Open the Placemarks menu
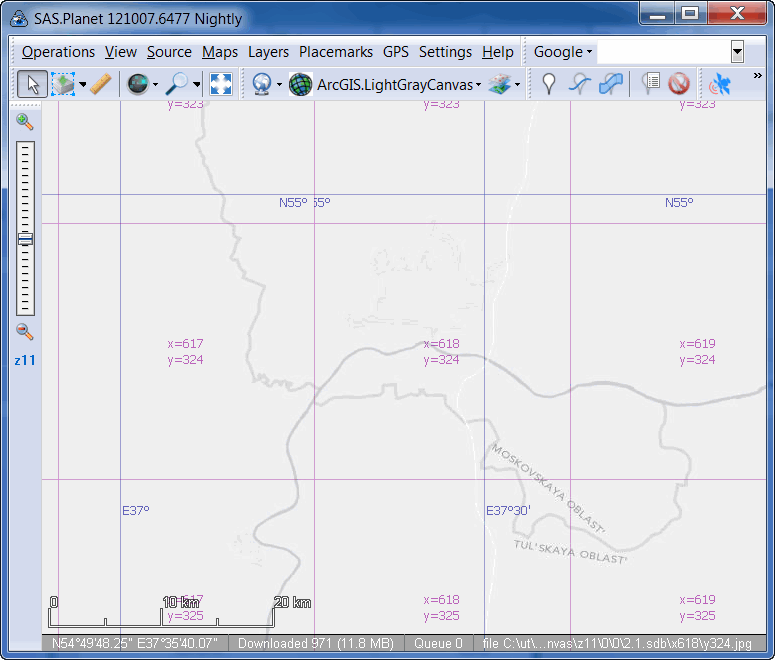This screenshot has height=660, width=775. (335, 52)
